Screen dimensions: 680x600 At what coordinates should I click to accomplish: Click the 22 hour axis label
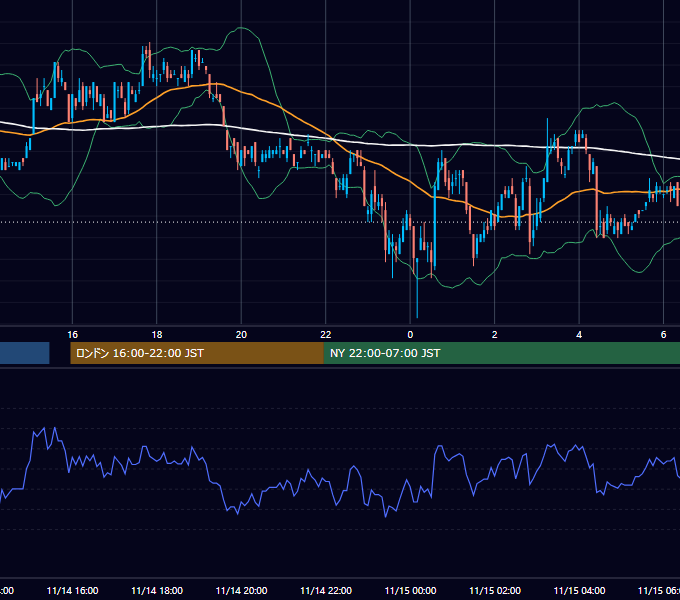click(x=326, y=335)
